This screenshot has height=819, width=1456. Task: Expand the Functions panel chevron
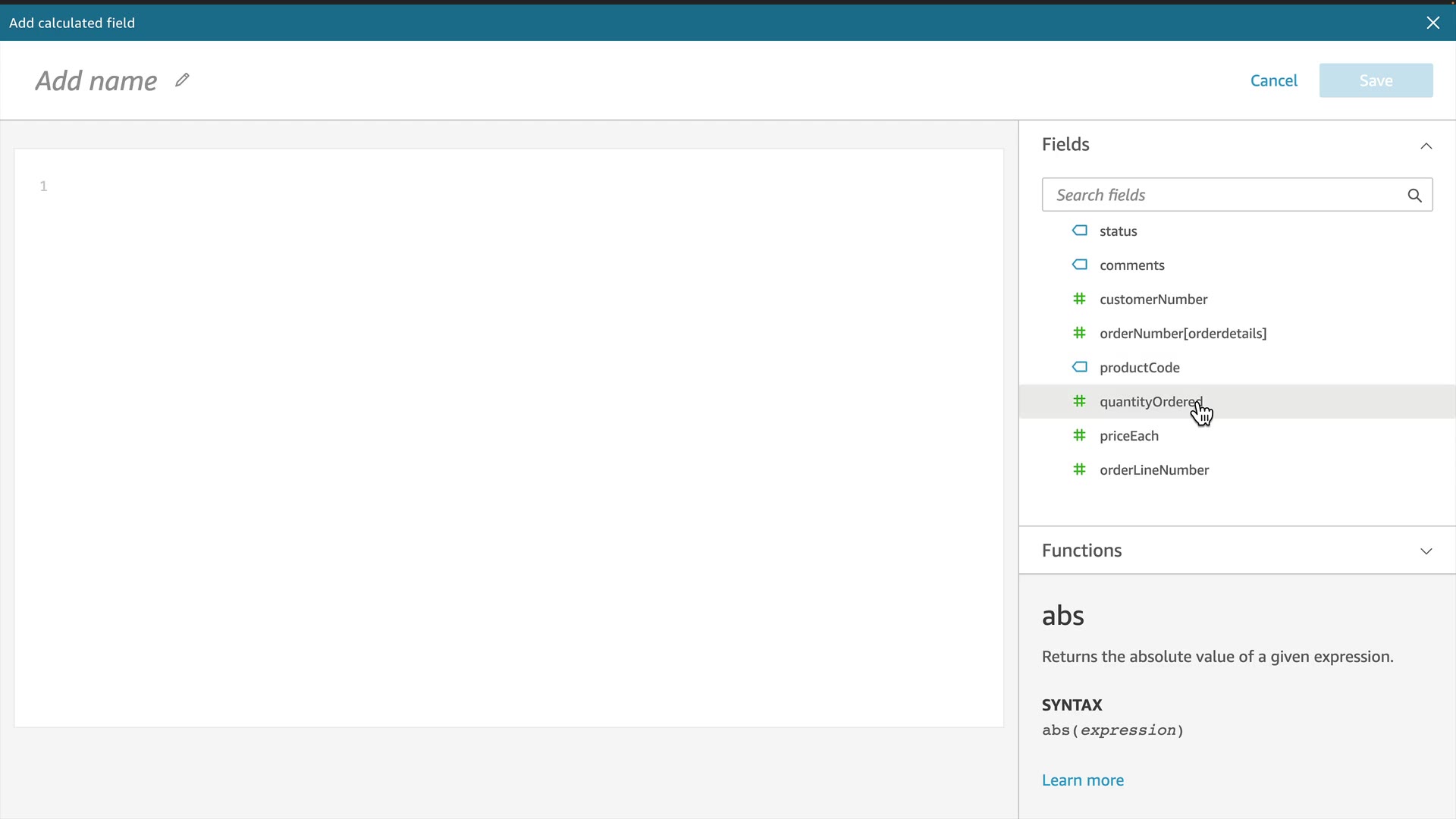click(1426, 551)
